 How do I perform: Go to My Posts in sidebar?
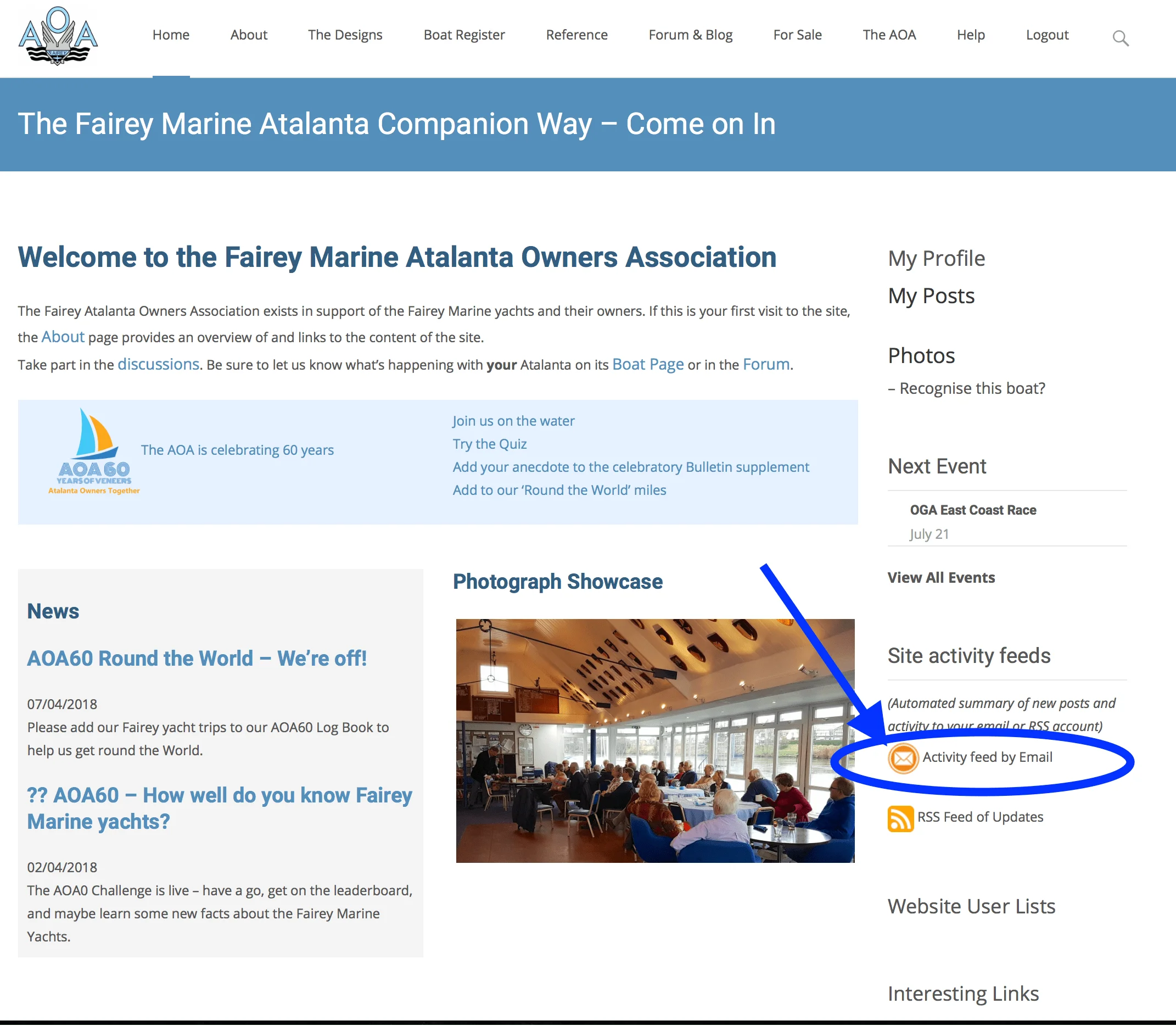(931, 296)
